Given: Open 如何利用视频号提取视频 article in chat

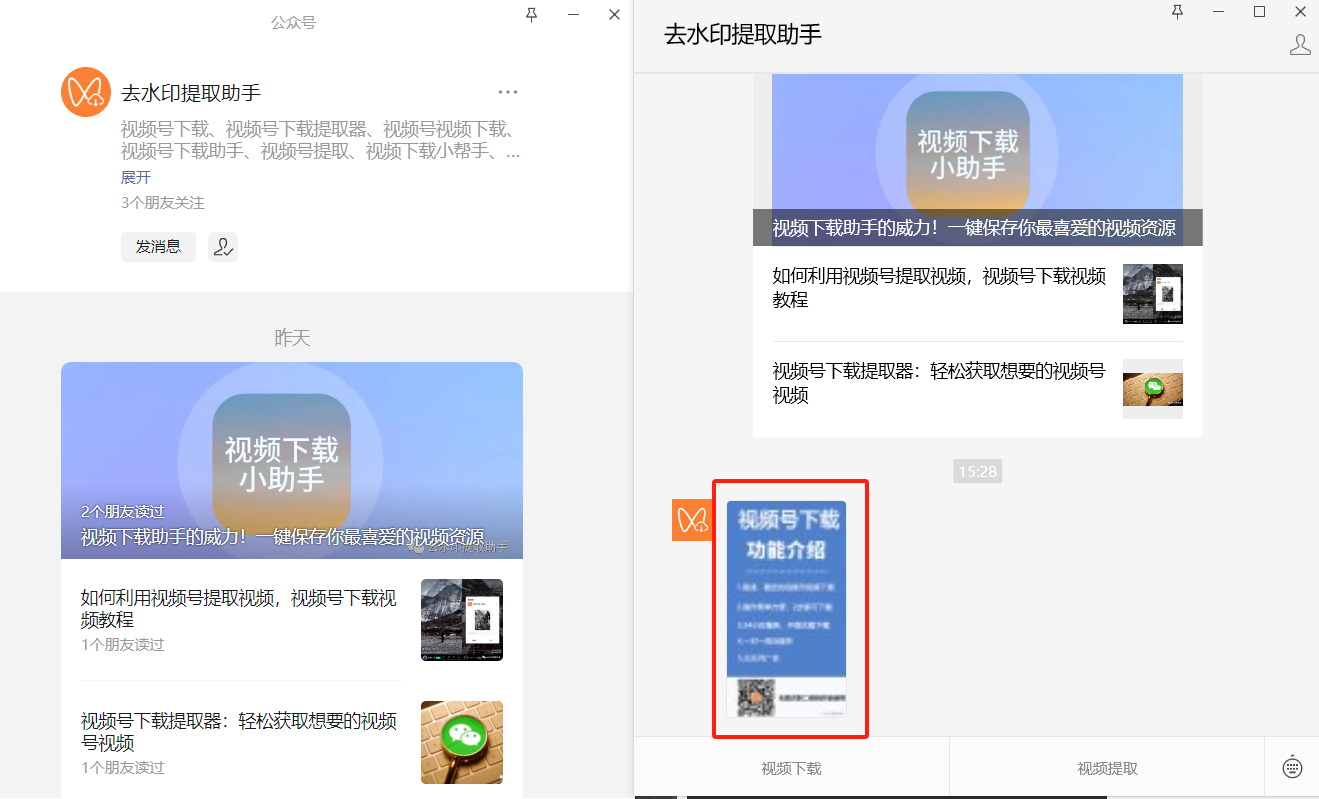Looking at the screenshot, I should click(940, 287).
